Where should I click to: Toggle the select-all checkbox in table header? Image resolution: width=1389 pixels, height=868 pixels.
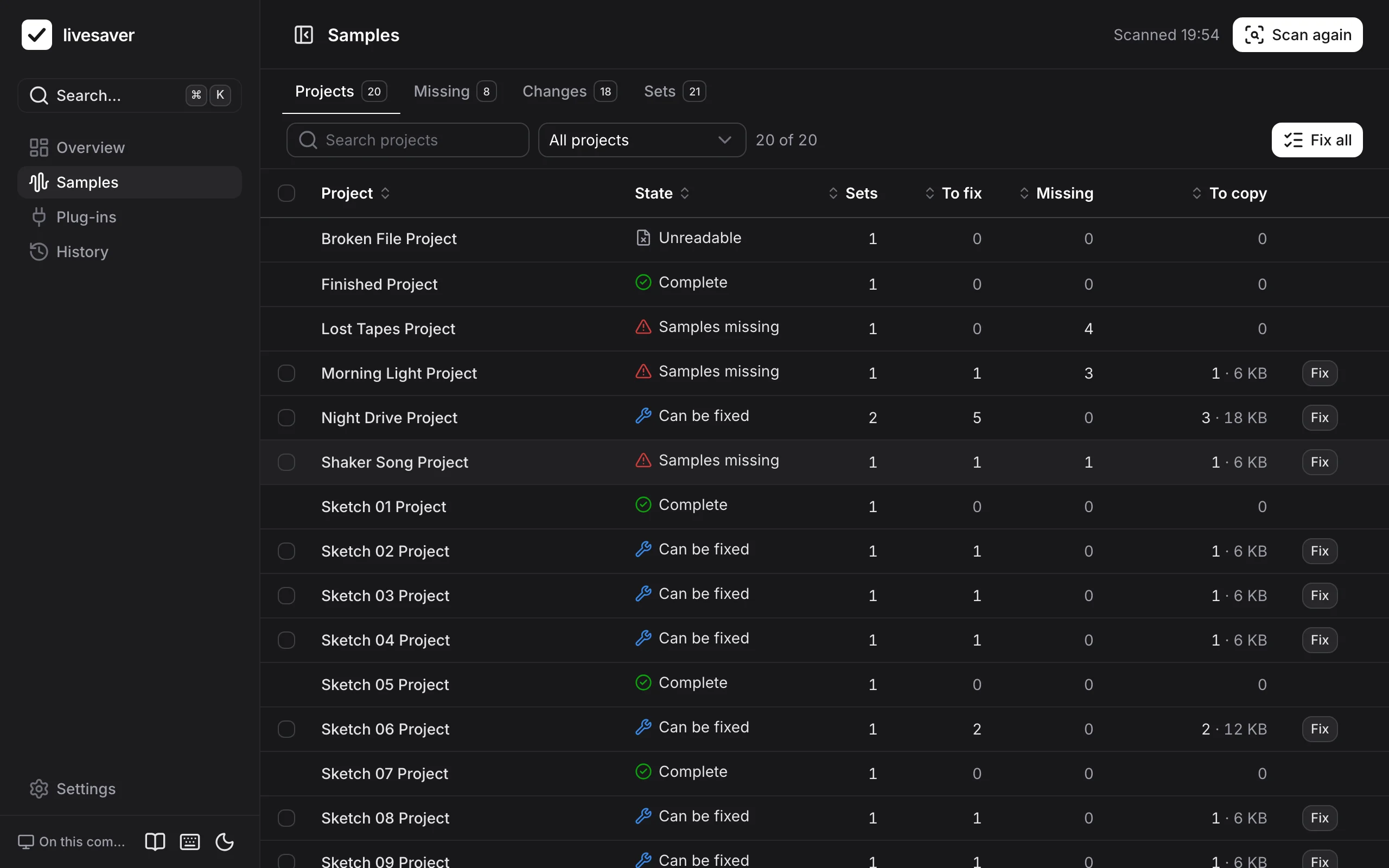coord(286,193)
